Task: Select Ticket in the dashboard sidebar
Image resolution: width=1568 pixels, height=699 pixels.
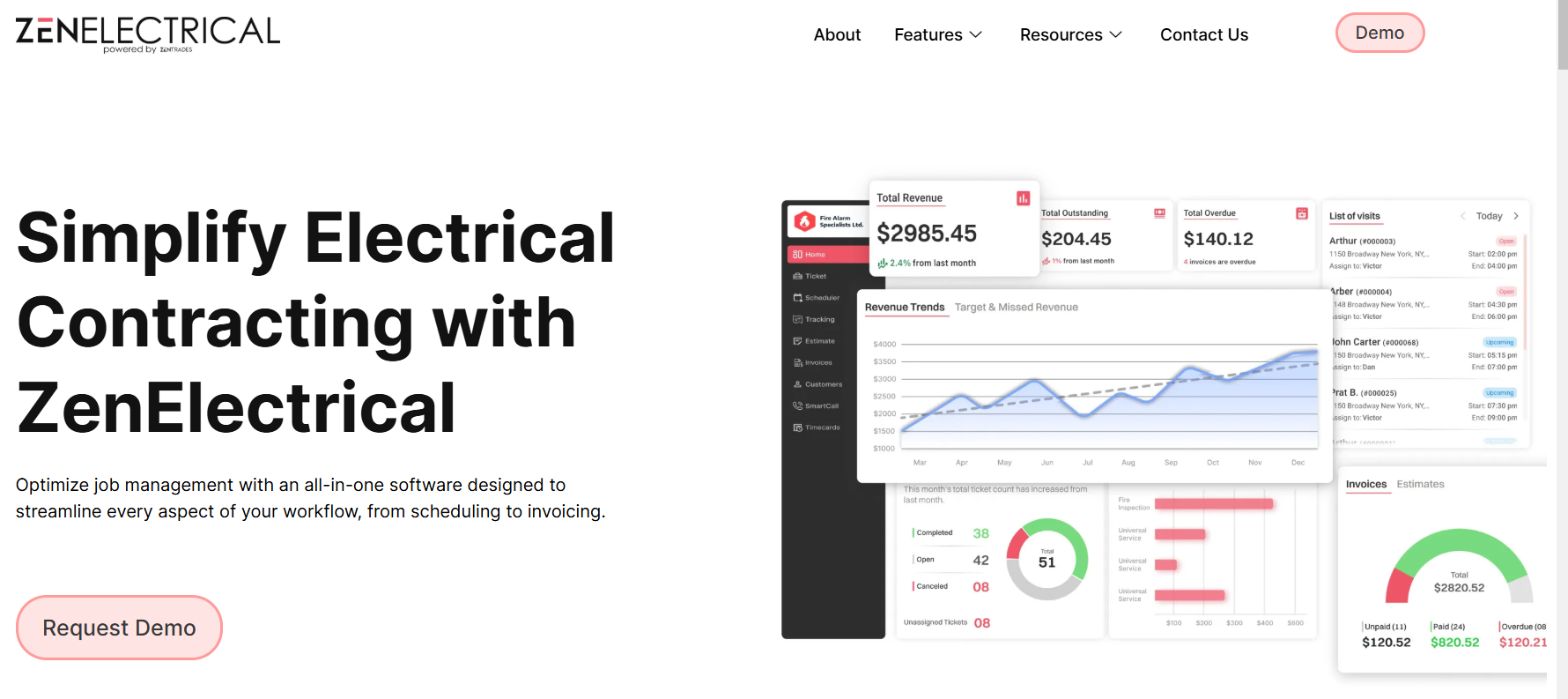Action: click(810, 276)
